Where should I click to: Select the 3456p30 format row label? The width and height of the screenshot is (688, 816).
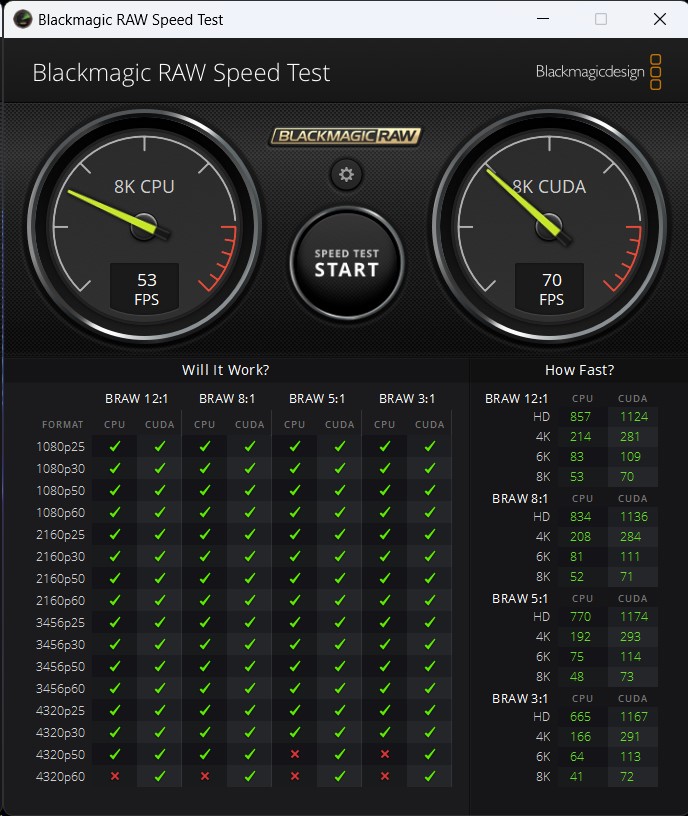pyautogui.click(x=60, y=644)
